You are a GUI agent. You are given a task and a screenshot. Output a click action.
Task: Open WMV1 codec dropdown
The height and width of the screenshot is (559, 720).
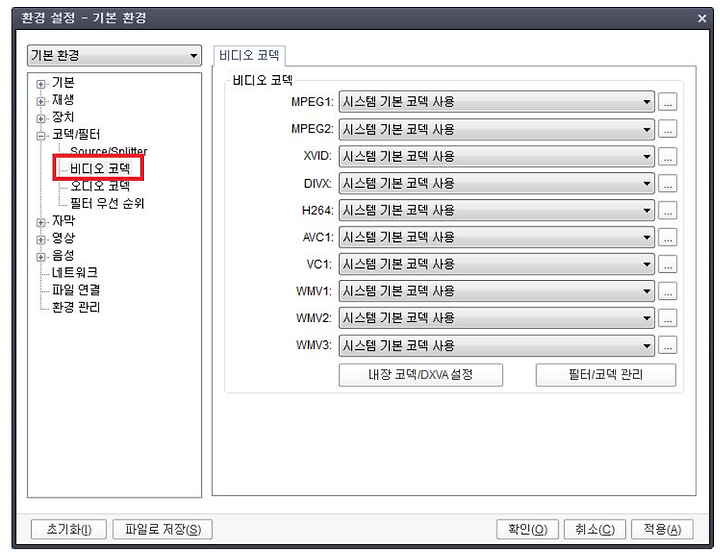click(x=496, y=291)
